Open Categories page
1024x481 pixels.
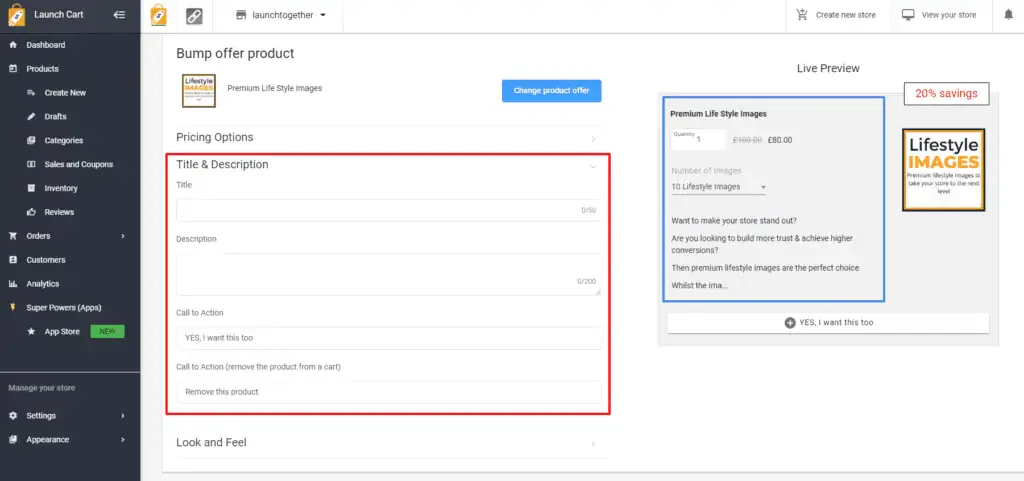(63, 140)
